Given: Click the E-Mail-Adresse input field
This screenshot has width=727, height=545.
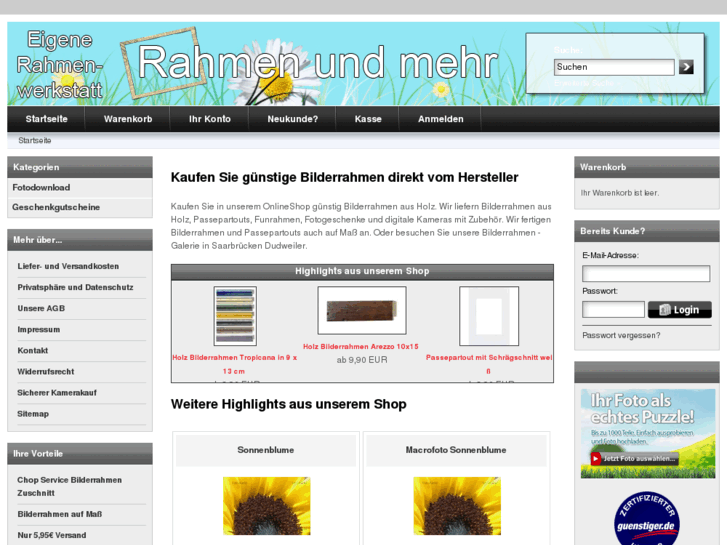Looking at the screenshot, I should tap(646, 274).
